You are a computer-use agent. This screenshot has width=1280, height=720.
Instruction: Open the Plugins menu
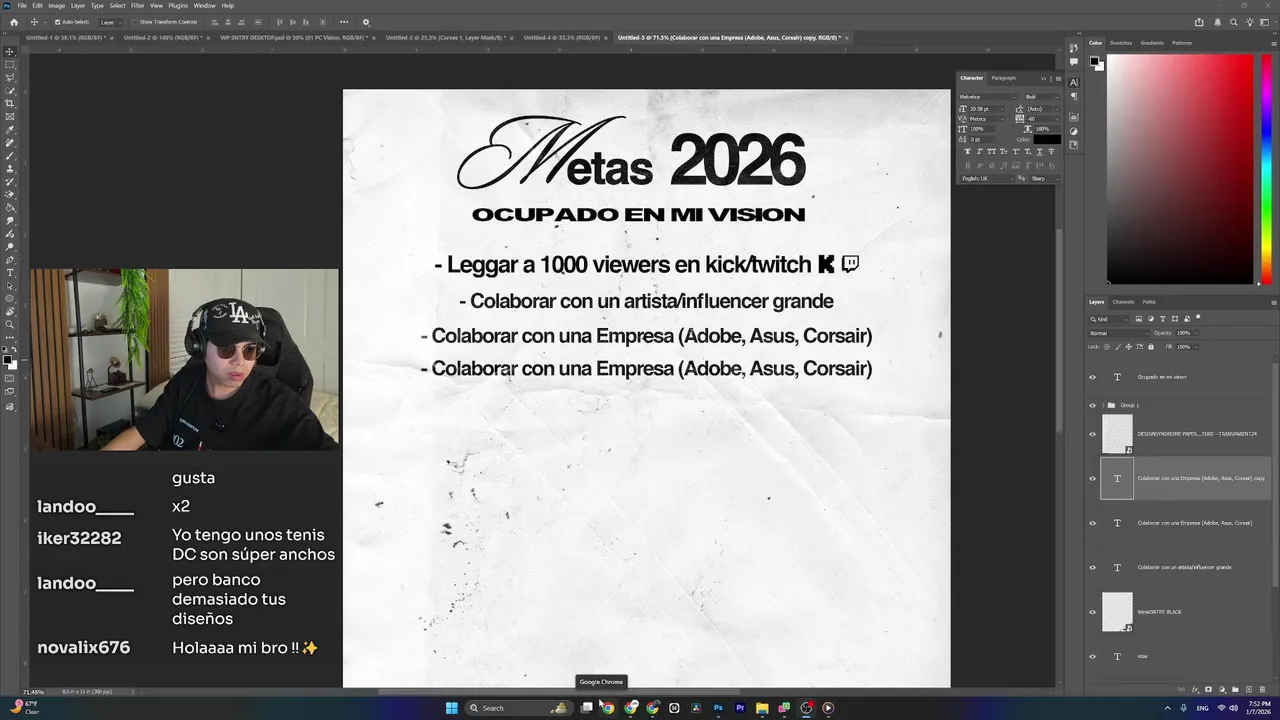(177, 5)
